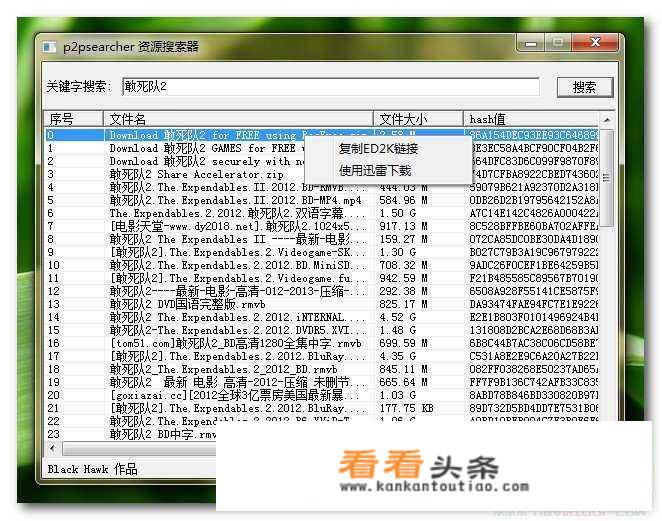Focus the 关键字搜索 keyword input field

pos(331,87)
